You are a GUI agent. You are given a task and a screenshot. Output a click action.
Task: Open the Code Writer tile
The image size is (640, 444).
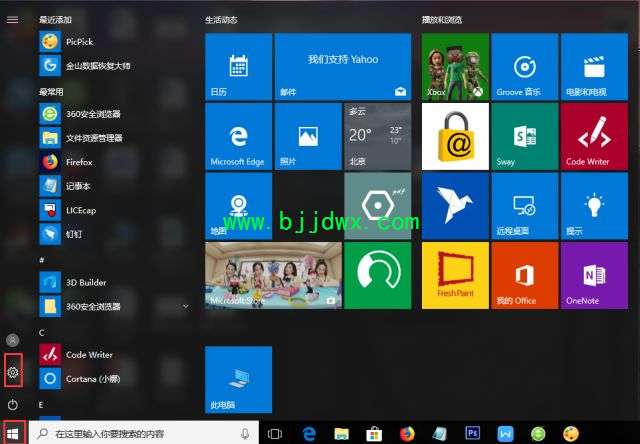coord(594,136)
